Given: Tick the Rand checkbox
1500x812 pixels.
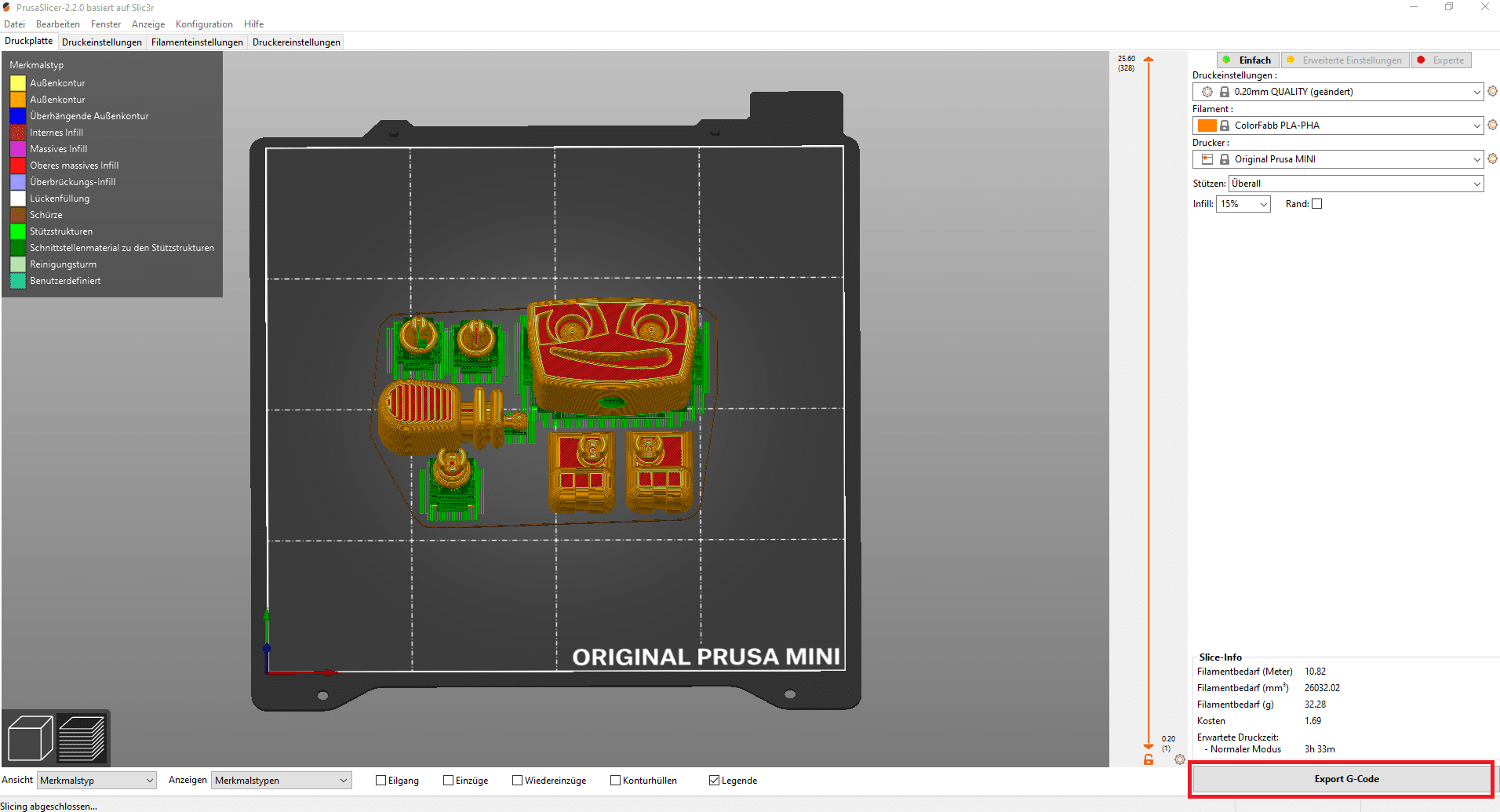Looking at the screenshot, I should click(x=1317, y=204).
